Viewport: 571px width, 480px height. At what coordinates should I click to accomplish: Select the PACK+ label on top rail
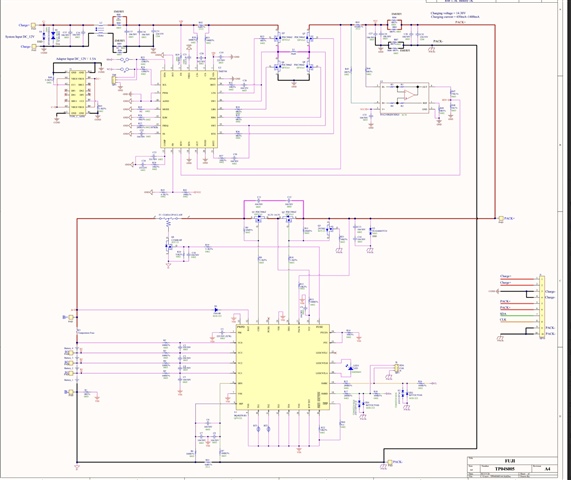[x=460, y=22]
